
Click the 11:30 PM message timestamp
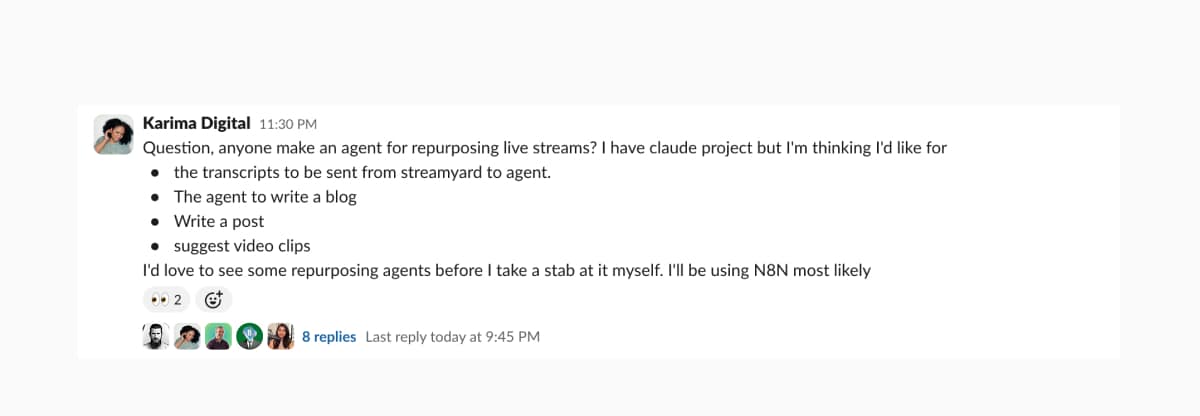pyautogui.click(x=288, y=125)
